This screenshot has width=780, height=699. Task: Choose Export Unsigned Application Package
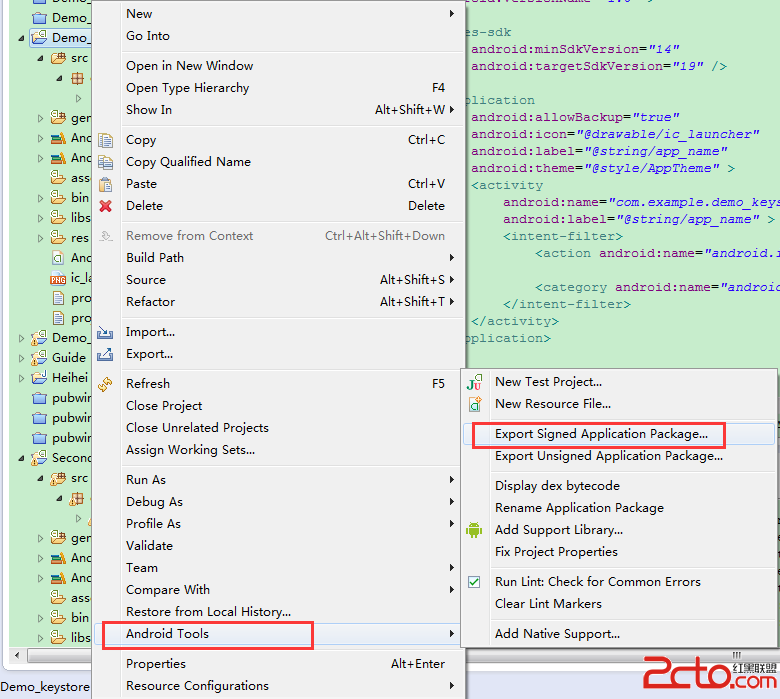click(x=618, y=456)
